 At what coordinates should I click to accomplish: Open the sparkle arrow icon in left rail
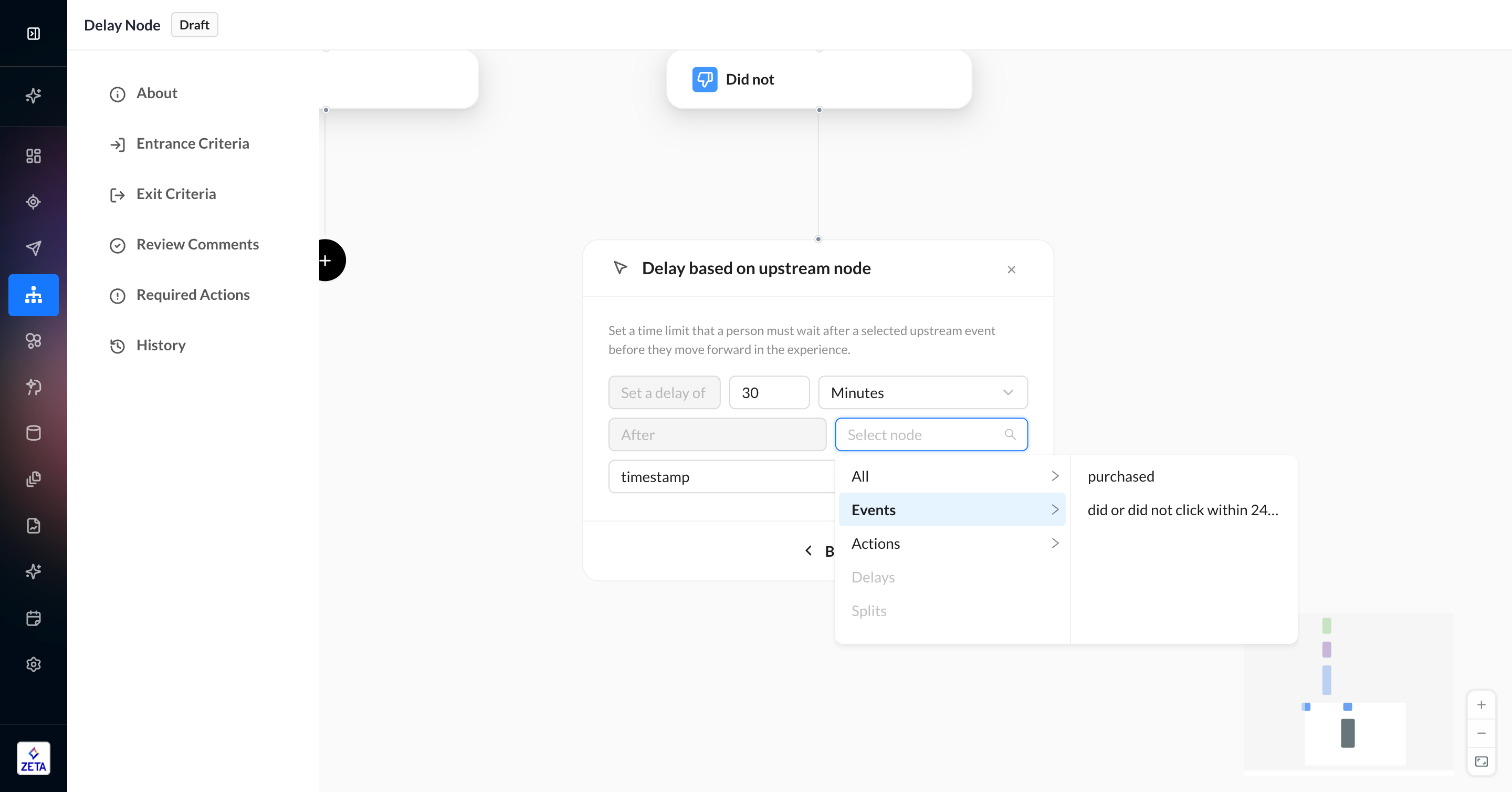pos(34,387)
